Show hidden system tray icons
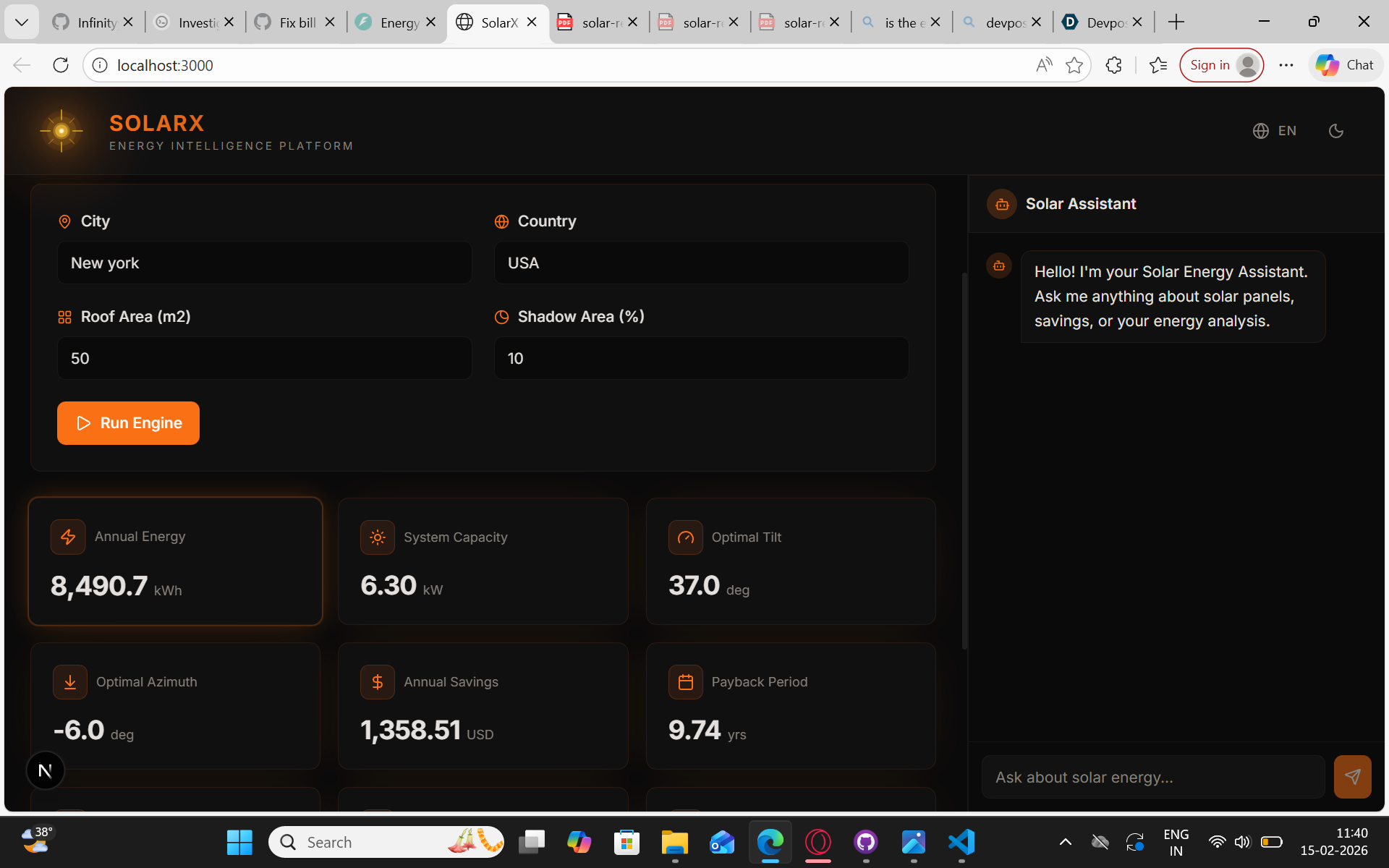The width and height of the screenshot is (1389, 868). [x=1065, y=842]
